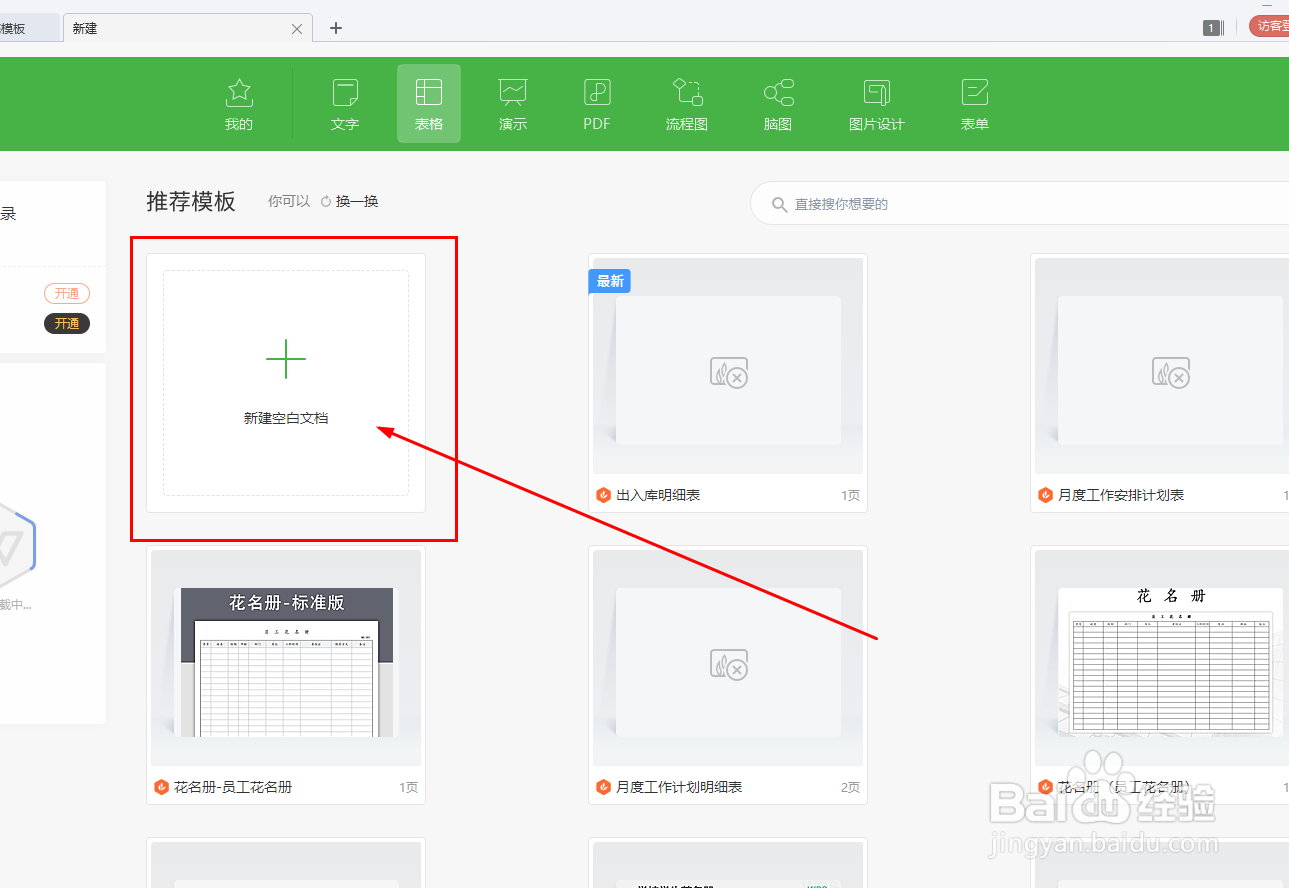Click orange badge beside 花名册-员工花名册
This screenshot has width=1289, height=888.
[x=161, y=787]
